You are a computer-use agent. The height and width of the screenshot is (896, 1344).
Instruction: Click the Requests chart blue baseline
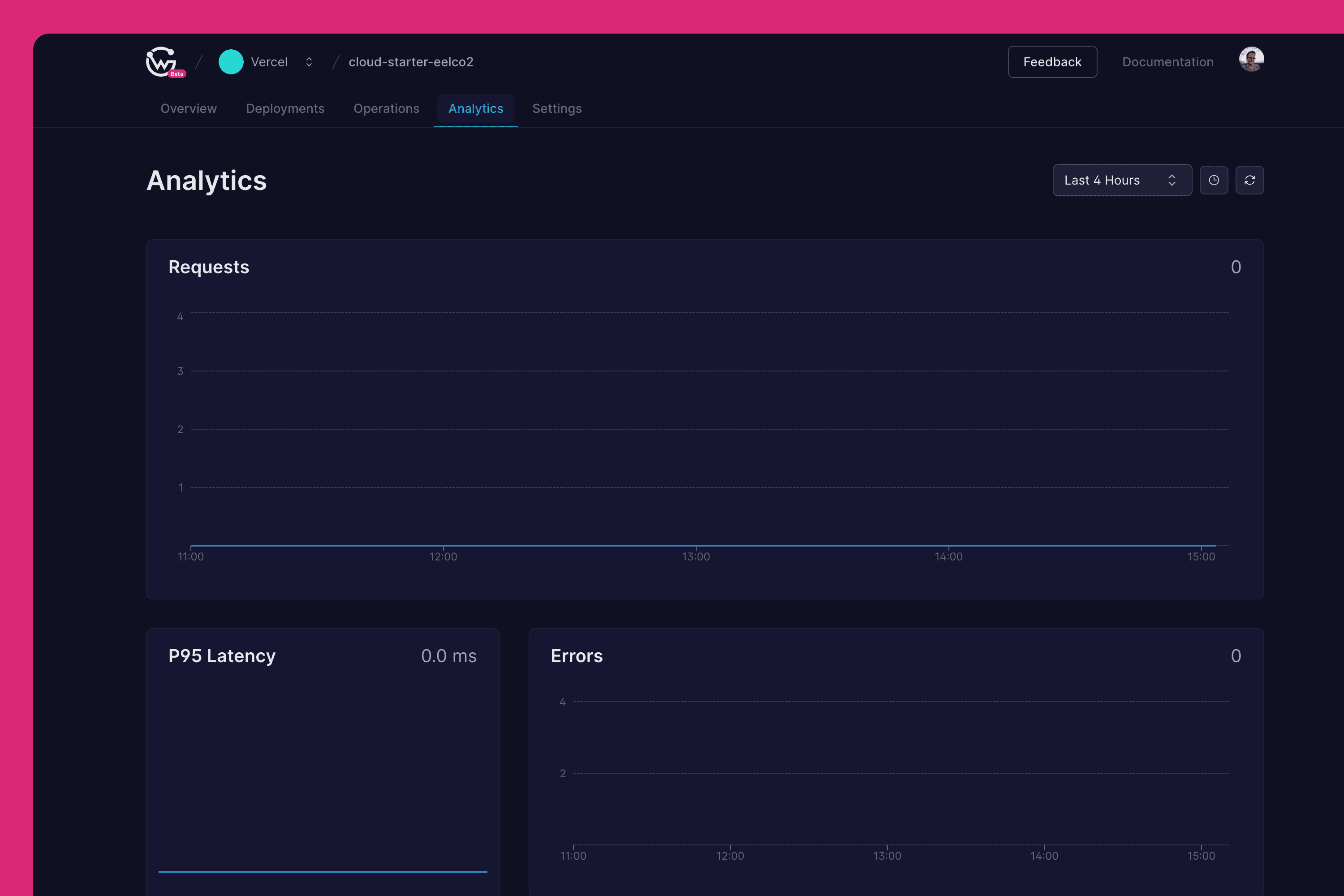point(572,546)
